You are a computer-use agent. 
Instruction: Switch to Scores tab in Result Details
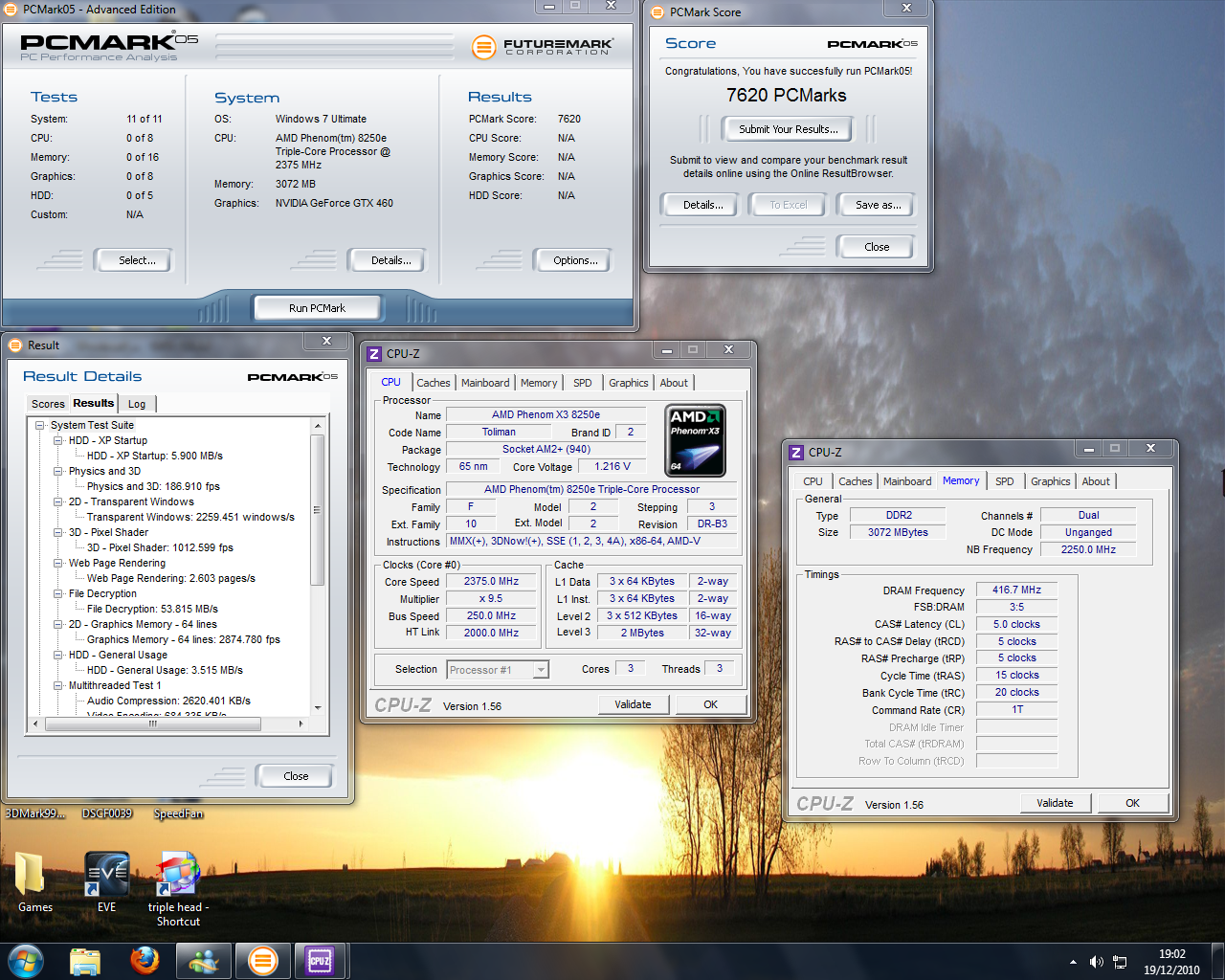[x=48, y=404]
